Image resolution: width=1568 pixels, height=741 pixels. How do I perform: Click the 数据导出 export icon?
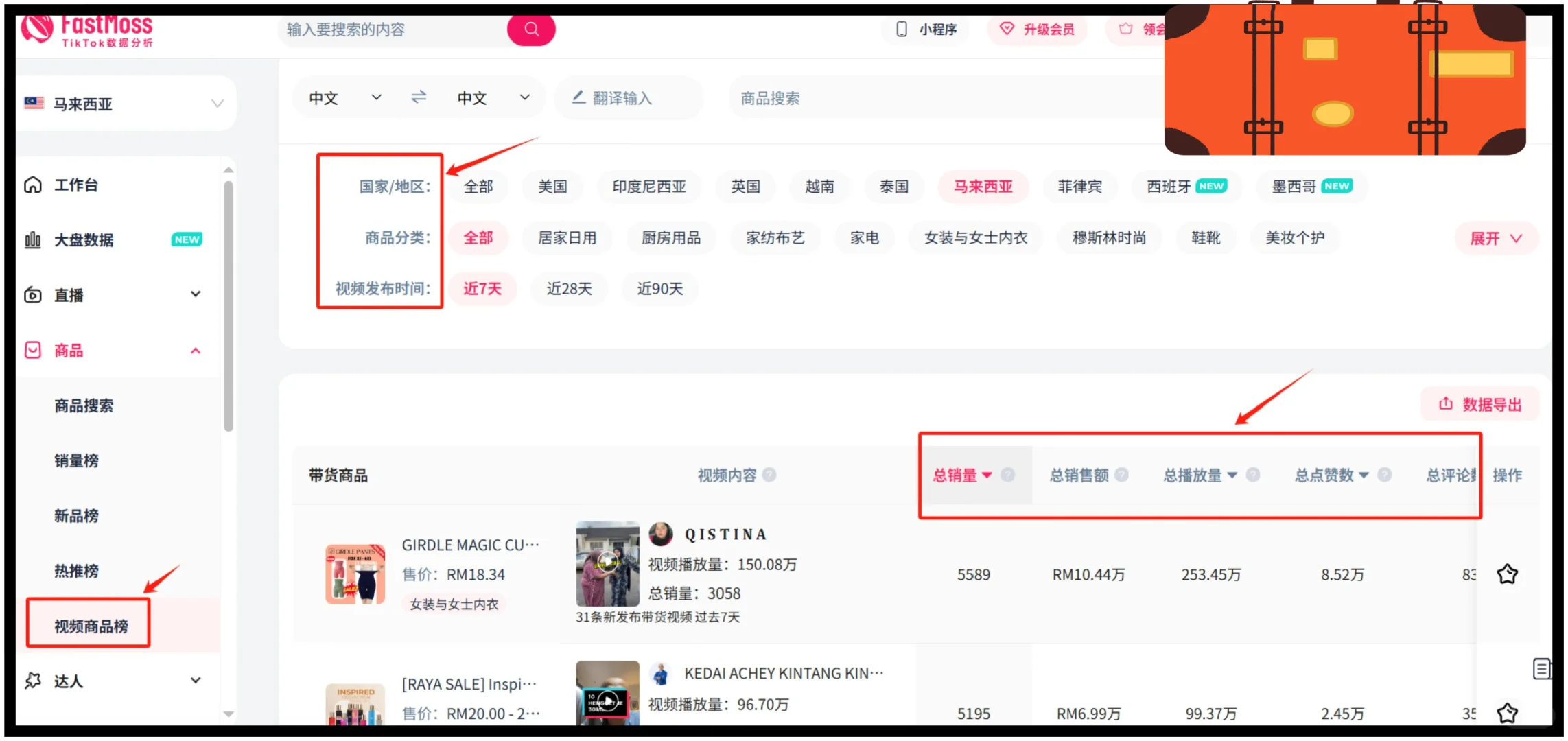pyautogui.click(x=1446, y=403)
